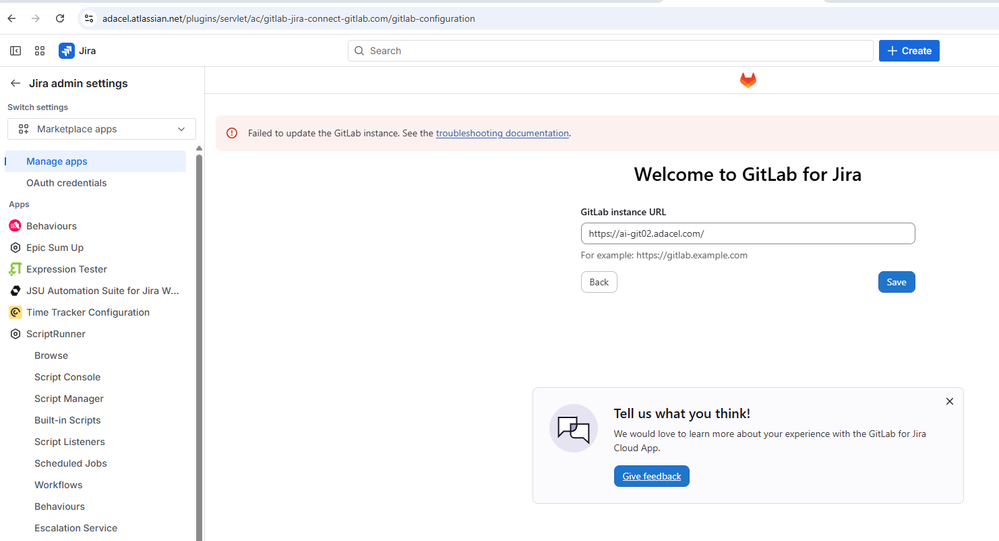999x541 pixels.
Task: Click the Epic Sum Up hexagon icon
Action: (15, 247)
